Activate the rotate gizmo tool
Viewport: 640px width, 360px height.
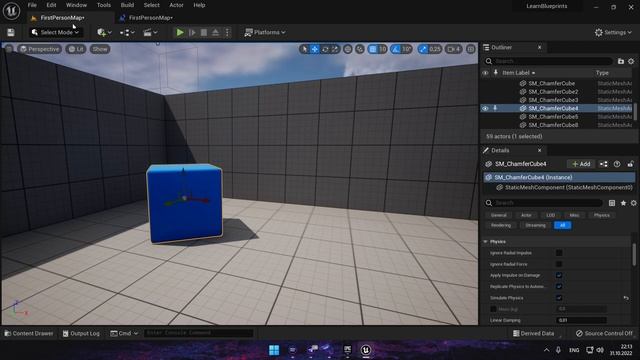click(325, 49)
